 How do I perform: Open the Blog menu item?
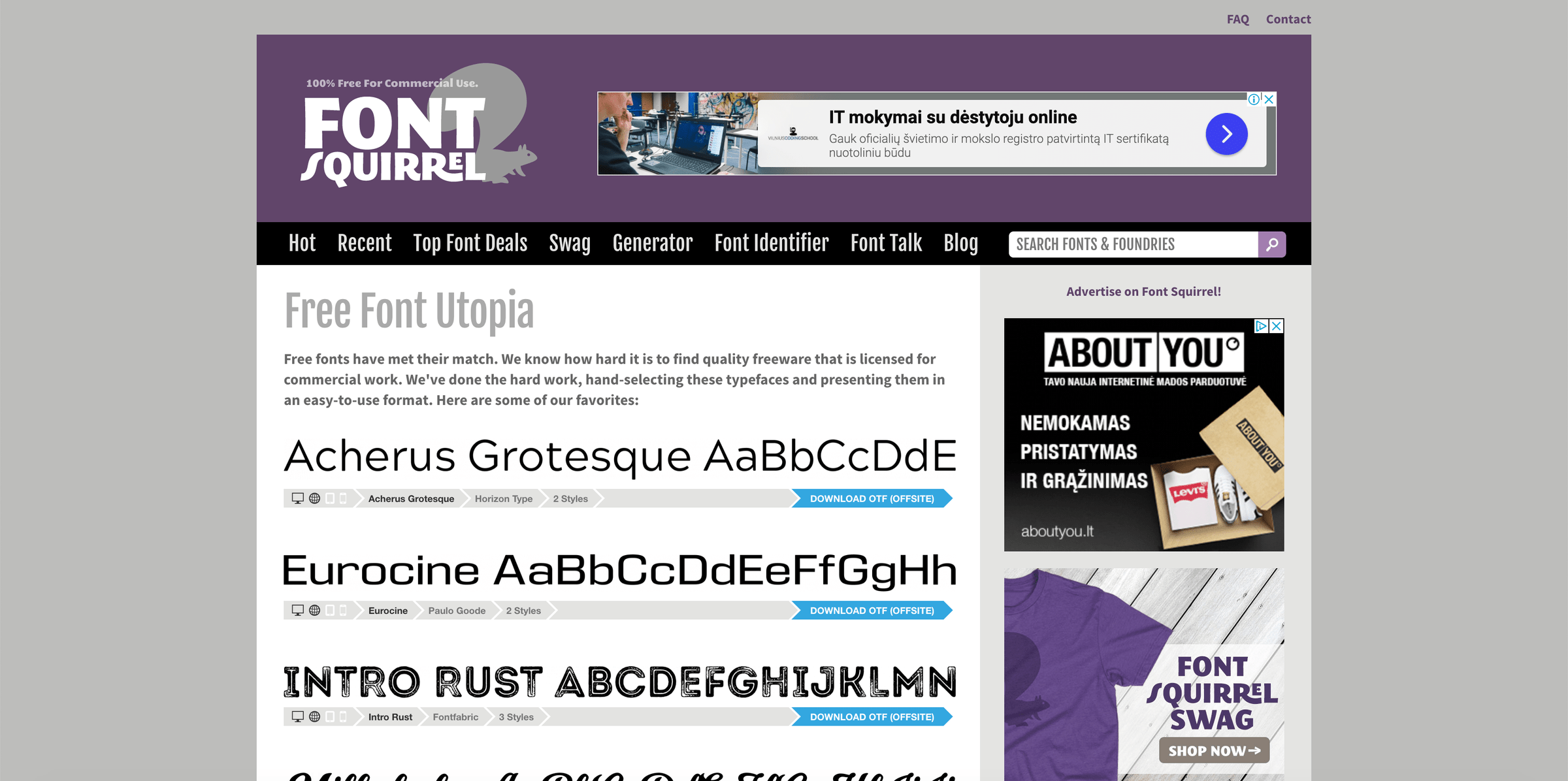[961, 243]
